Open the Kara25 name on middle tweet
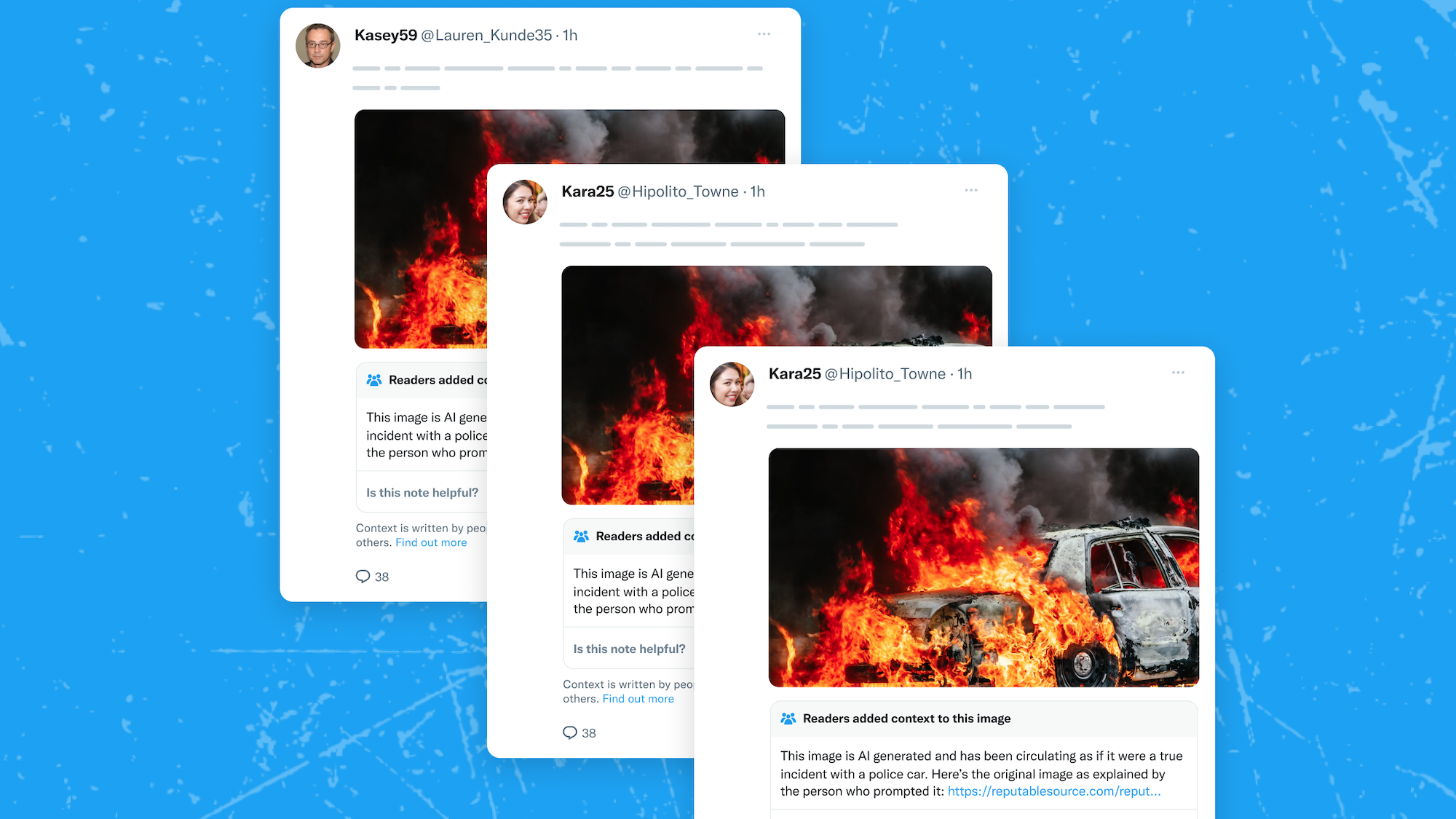 (587, 191)
